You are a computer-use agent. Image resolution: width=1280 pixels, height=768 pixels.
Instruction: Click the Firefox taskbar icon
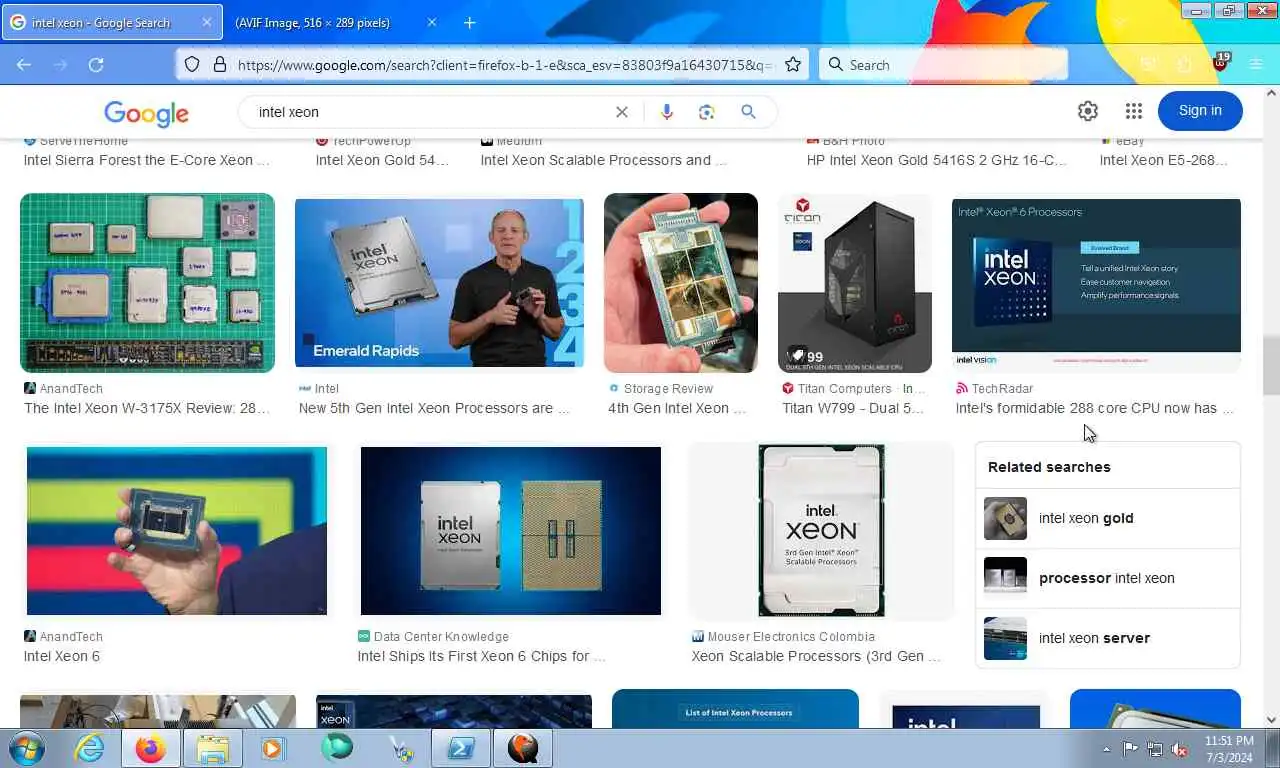click(151, 748)
